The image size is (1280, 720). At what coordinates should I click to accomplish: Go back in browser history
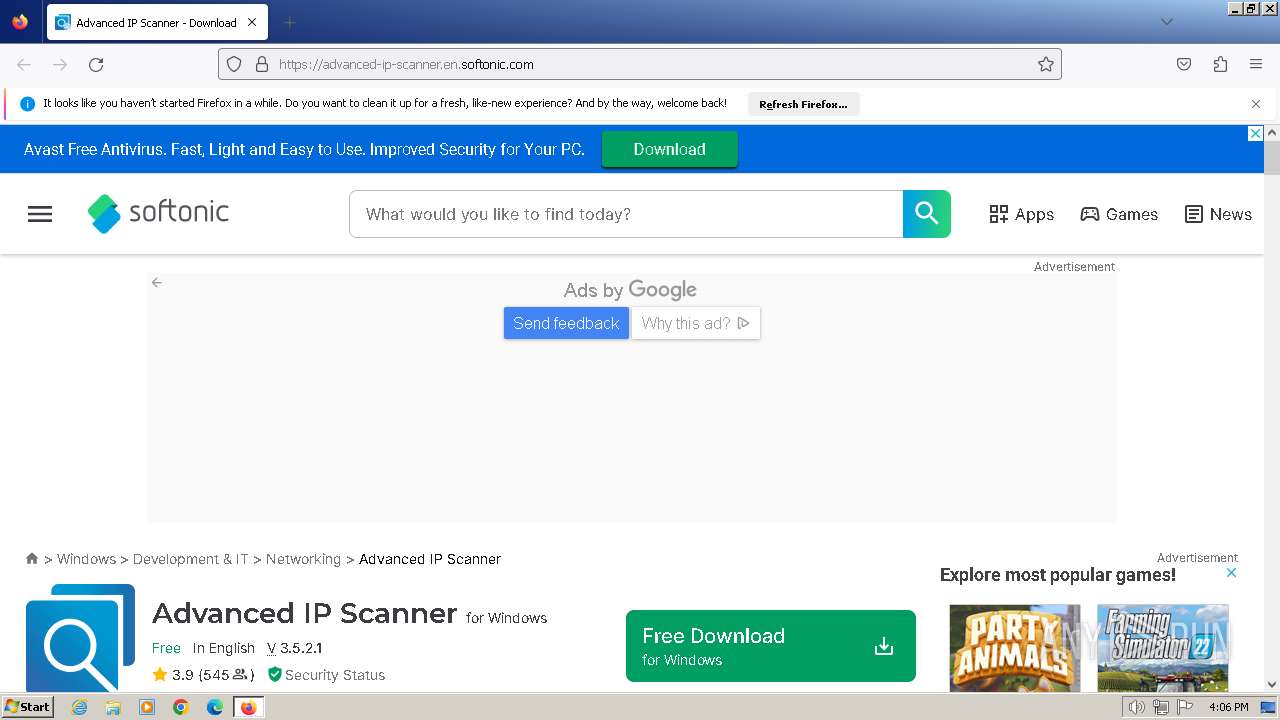click(x=24, y=64)
